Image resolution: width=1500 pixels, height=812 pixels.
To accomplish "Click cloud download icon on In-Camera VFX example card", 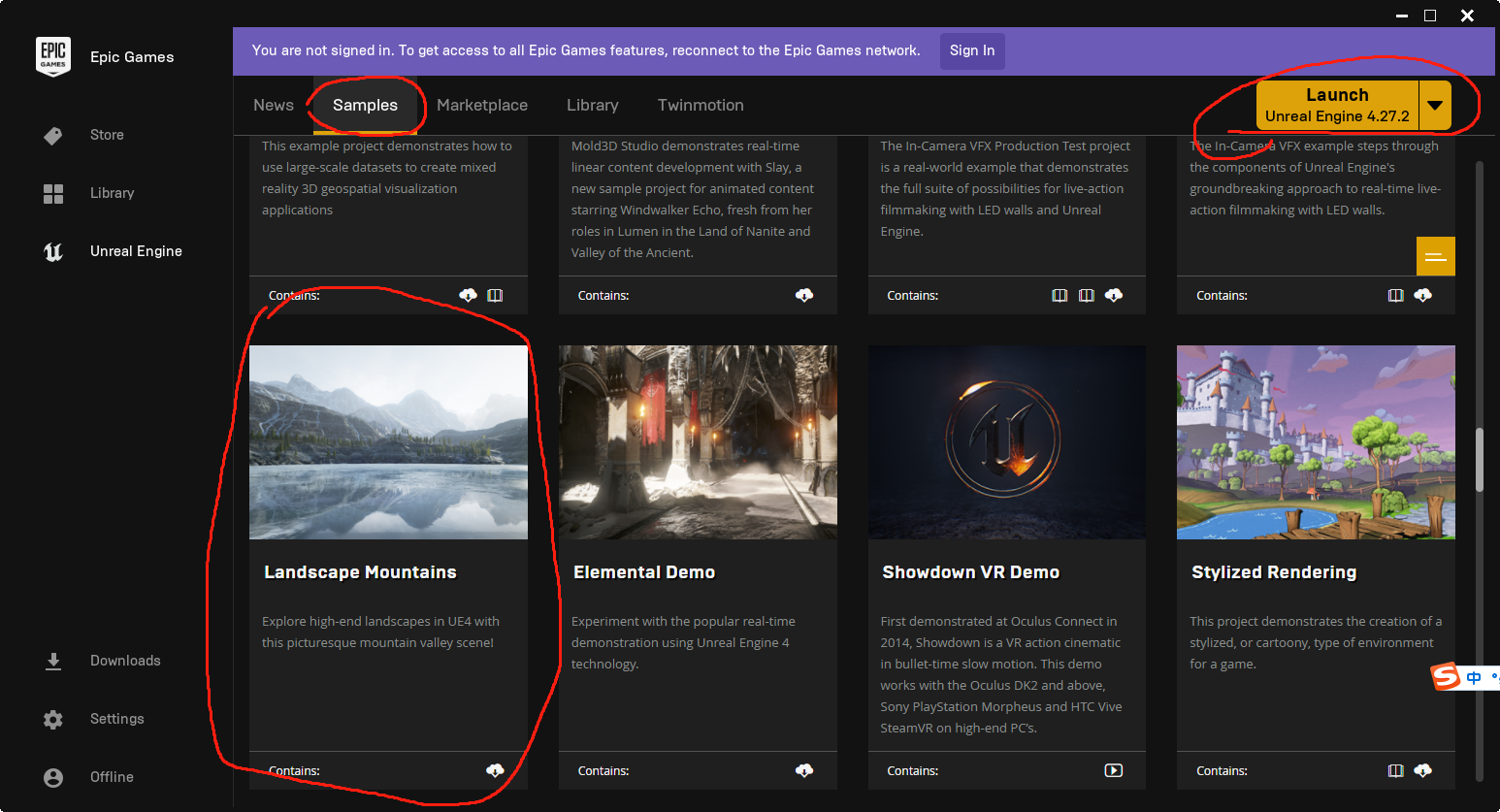I will tap(1423, 295).
